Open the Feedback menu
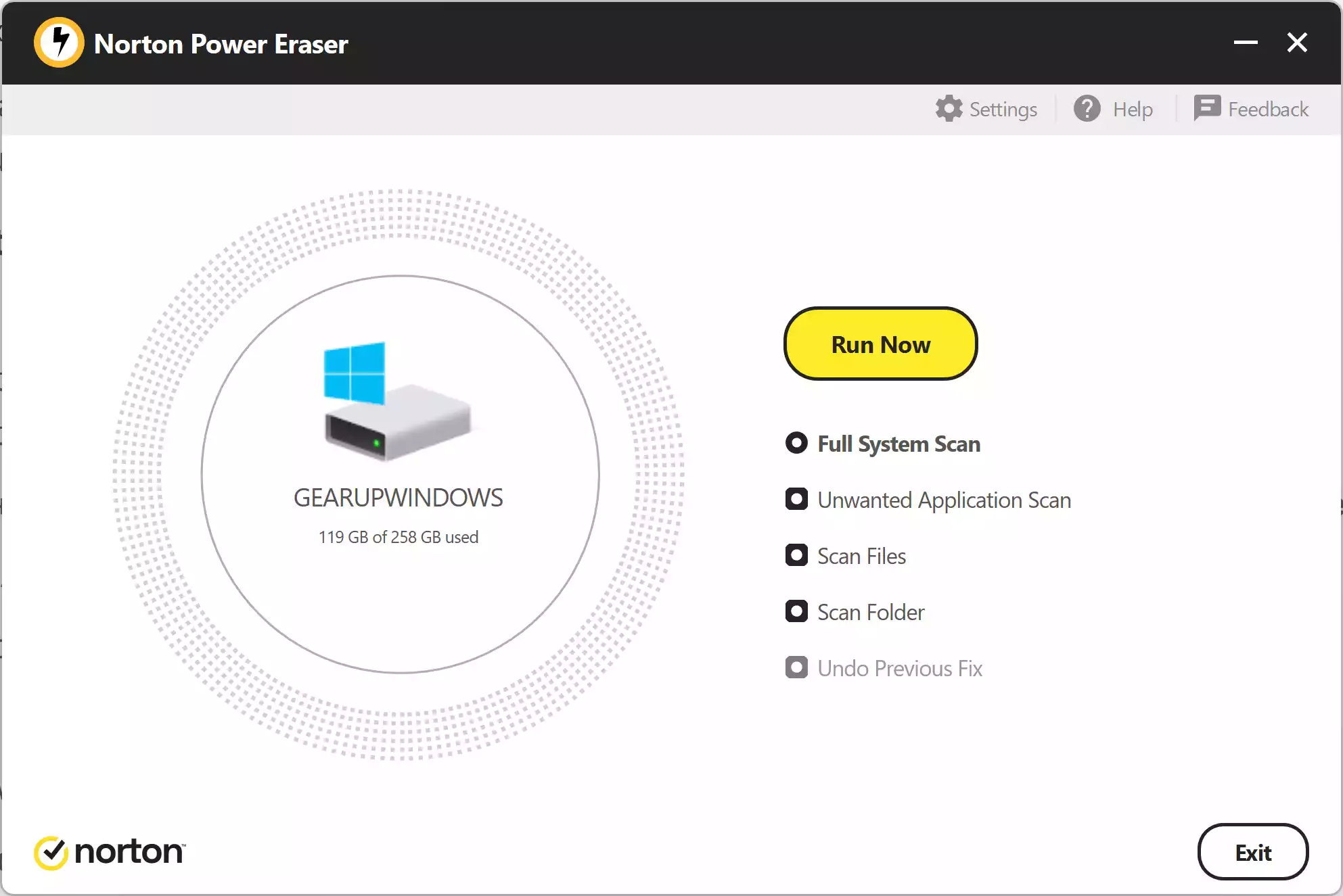This screenshot has height=896, width=1343. [x=1268, y=108]
